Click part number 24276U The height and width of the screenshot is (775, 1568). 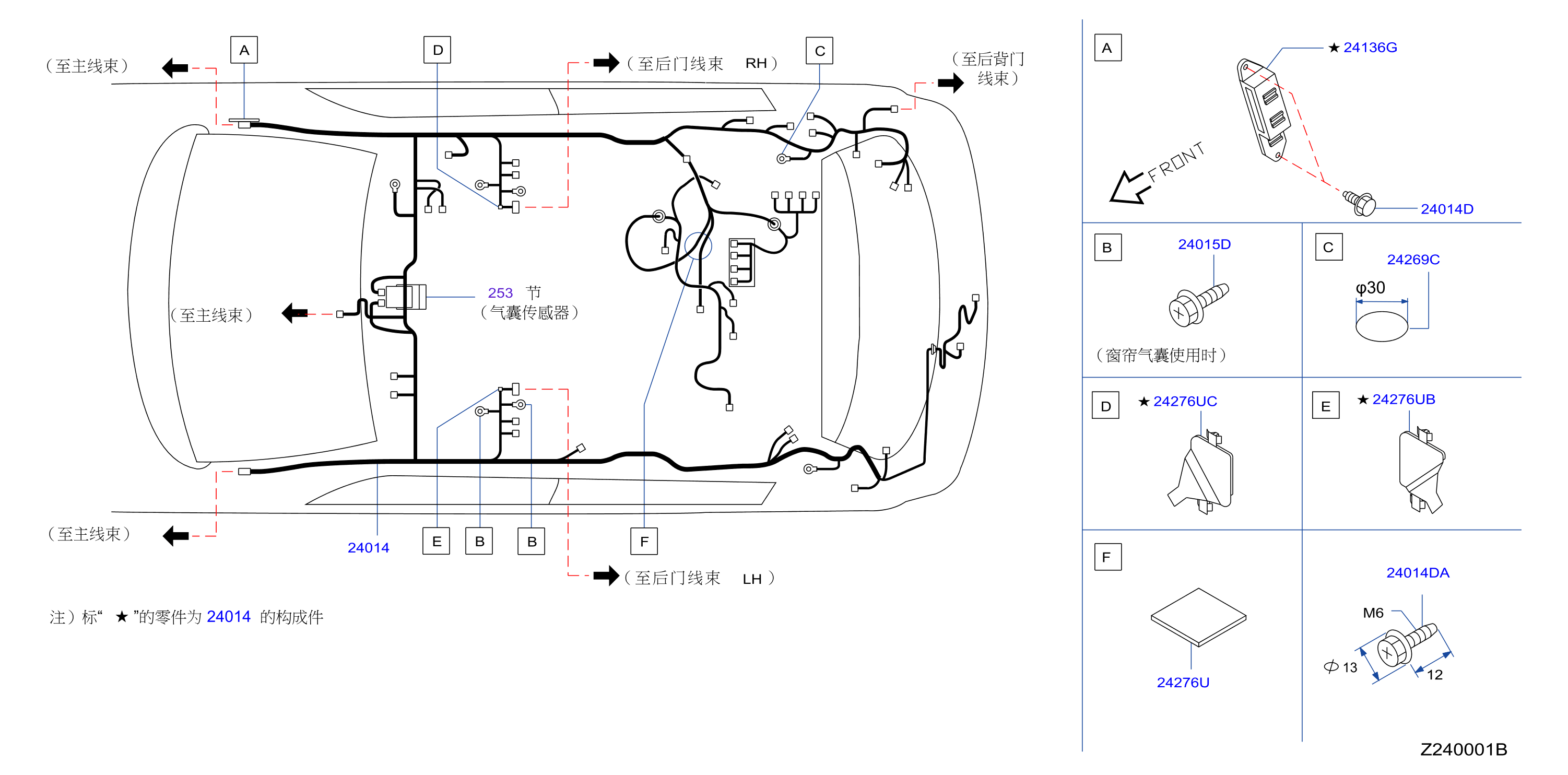click(1183, 683)
